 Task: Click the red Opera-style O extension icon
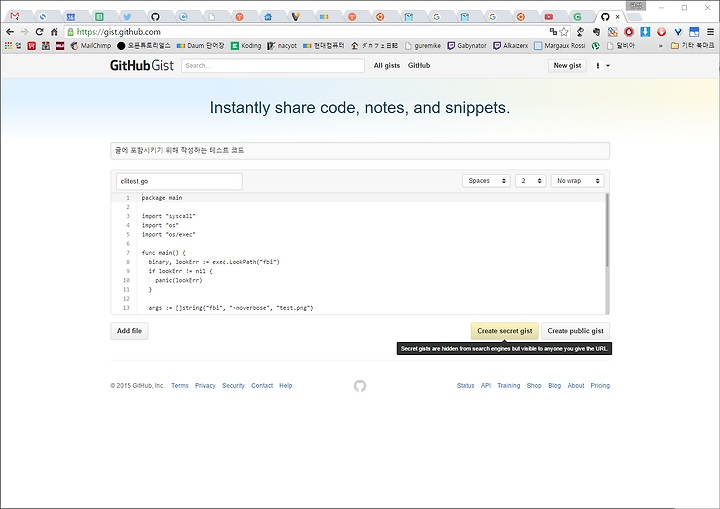coord(629,32)
